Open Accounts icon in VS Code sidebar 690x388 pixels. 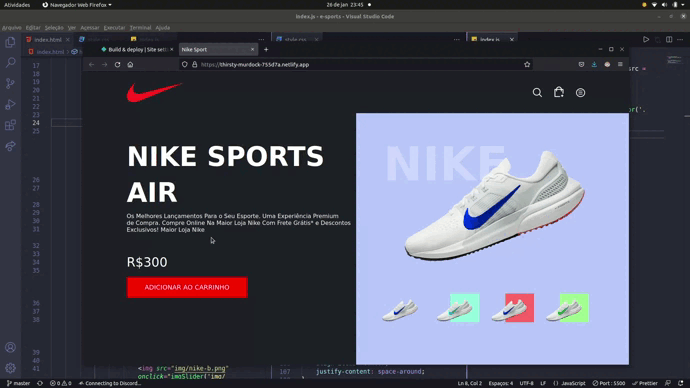tap(10, 347)
